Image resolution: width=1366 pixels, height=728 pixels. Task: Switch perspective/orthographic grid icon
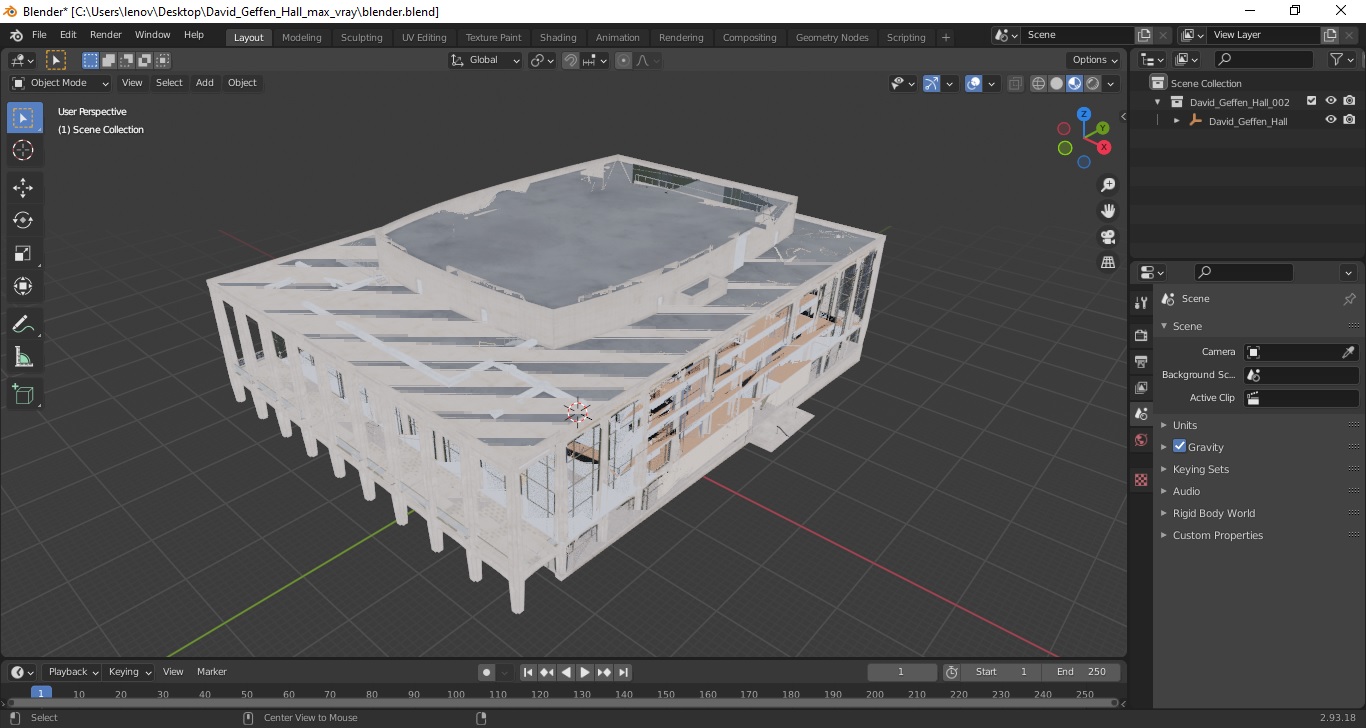(1108, 263)
